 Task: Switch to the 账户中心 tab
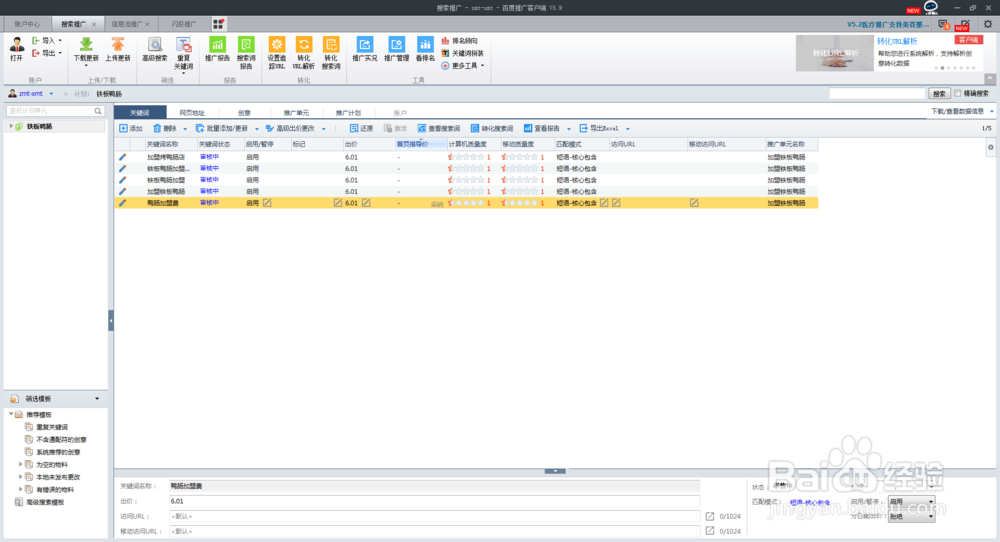(27, 24)
